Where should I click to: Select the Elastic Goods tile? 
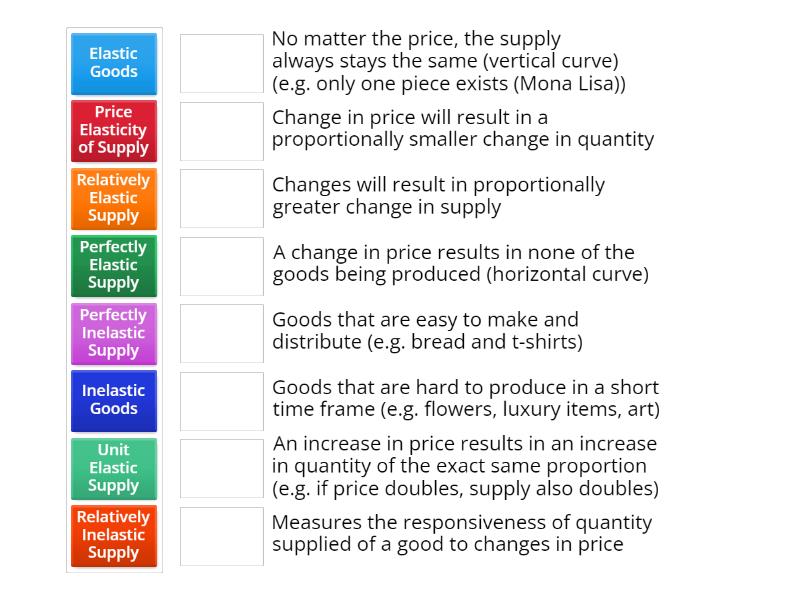113,64
